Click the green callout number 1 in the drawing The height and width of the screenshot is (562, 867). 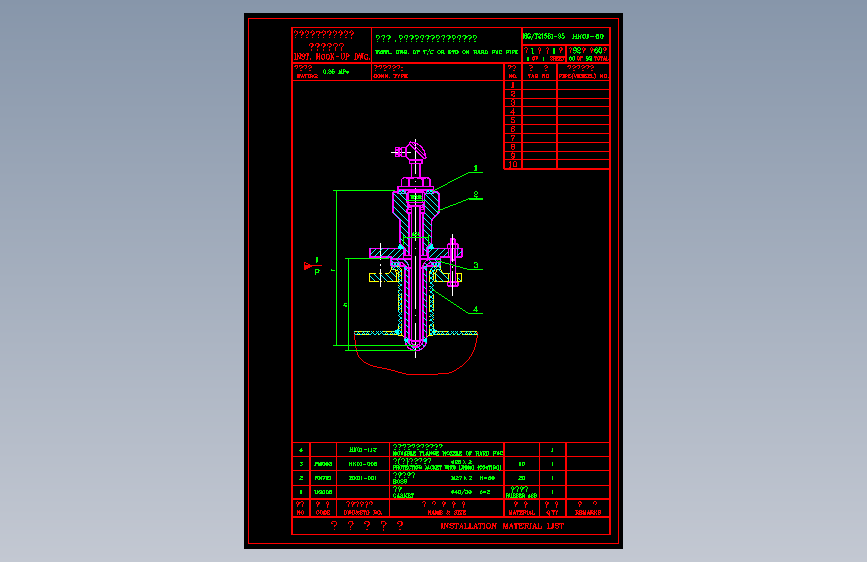coord(476,168)
